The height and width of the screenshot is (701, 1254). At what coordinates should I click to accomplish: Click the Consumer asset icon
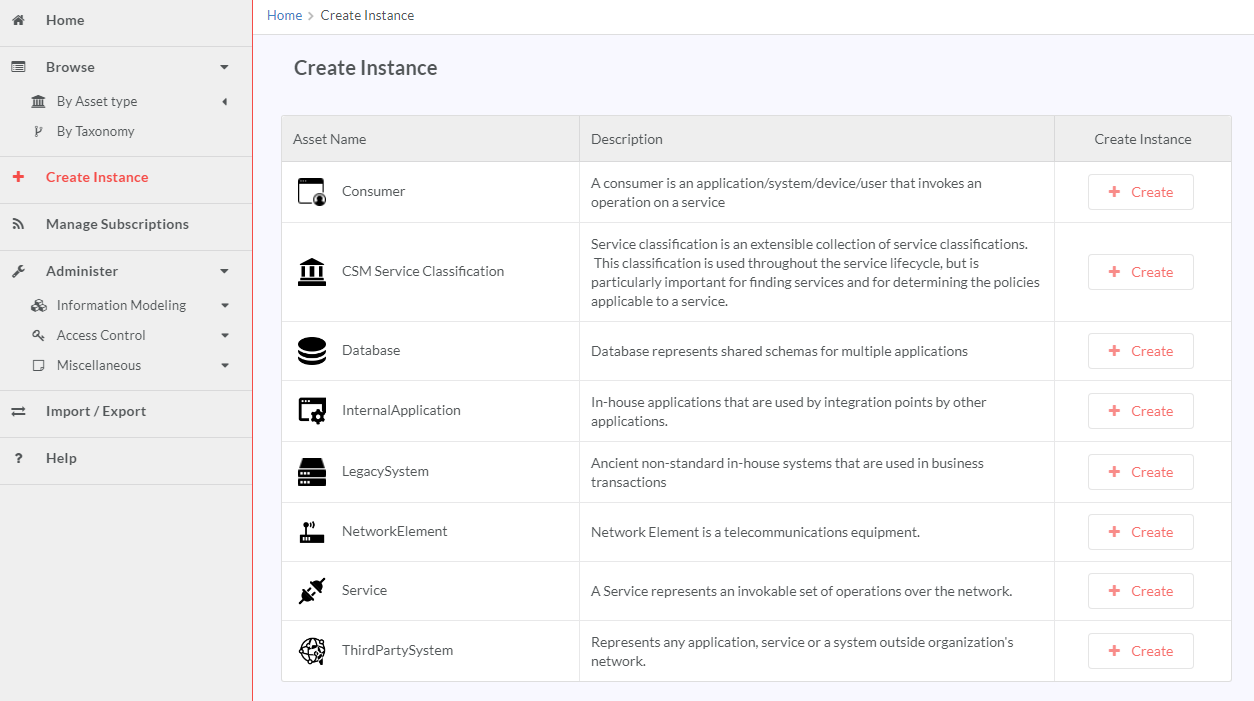pos(312,192)
